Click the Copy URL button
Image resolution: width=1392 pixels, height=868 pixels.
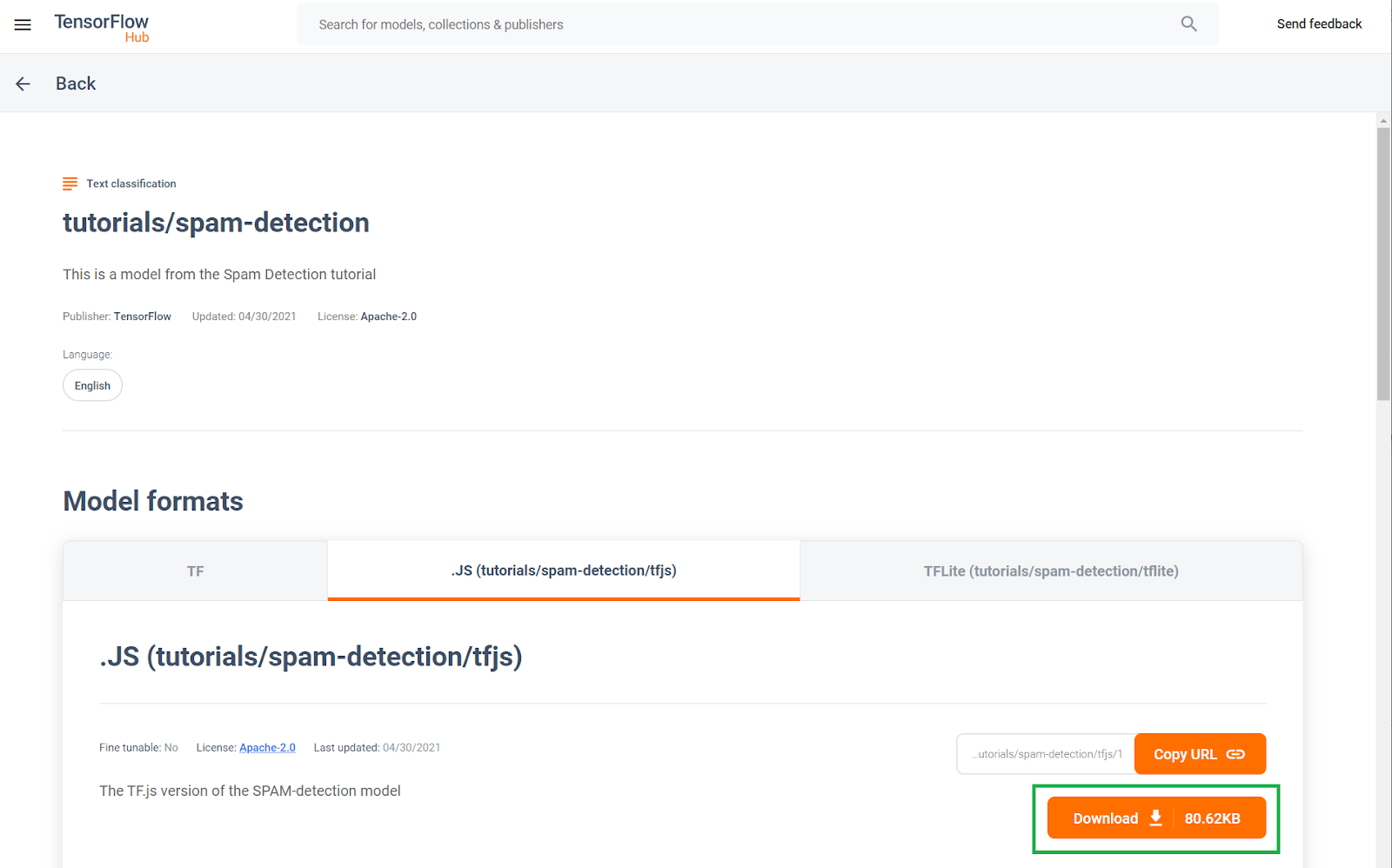(x=1200, y=753)
